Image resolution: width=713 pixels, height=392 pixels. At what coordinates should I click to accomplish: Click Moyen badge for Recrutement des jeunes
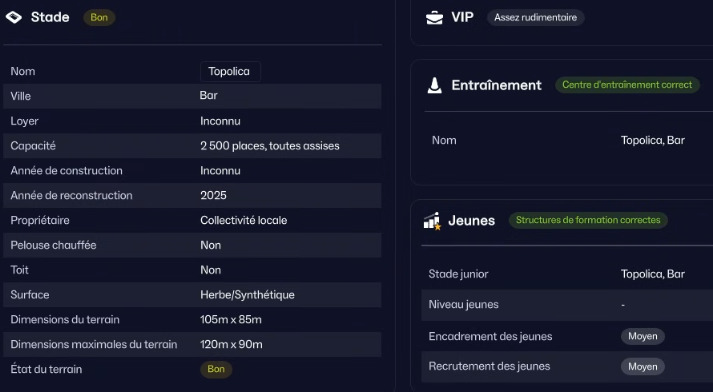[x=643, y=367]
